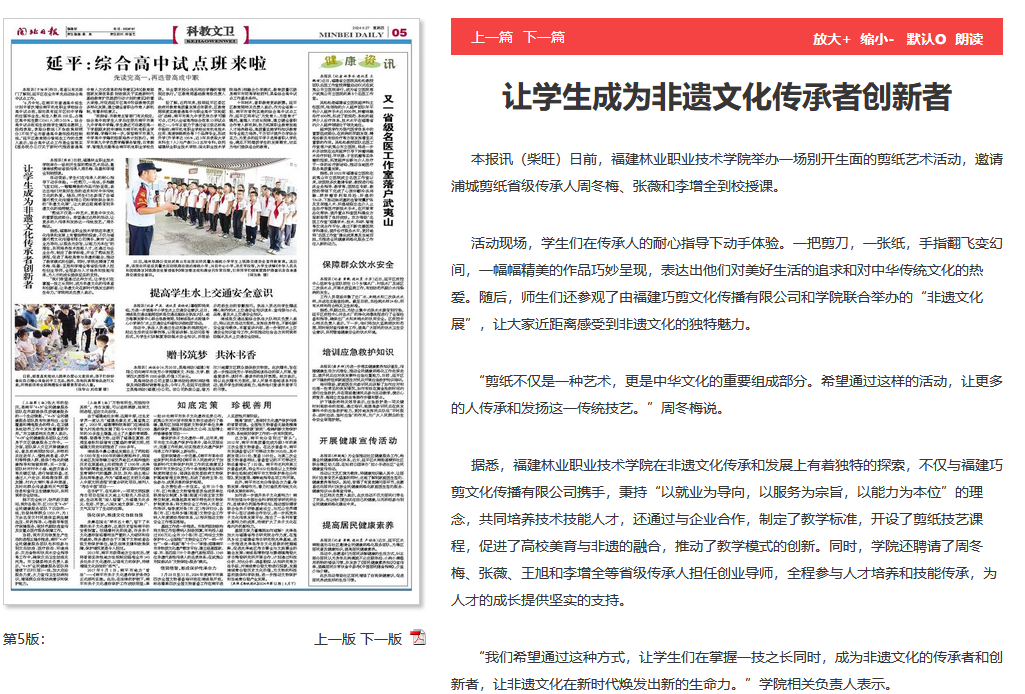Select article 赠书筑梦 共沐书香
1025x694 pixels.
coord(211,354)
